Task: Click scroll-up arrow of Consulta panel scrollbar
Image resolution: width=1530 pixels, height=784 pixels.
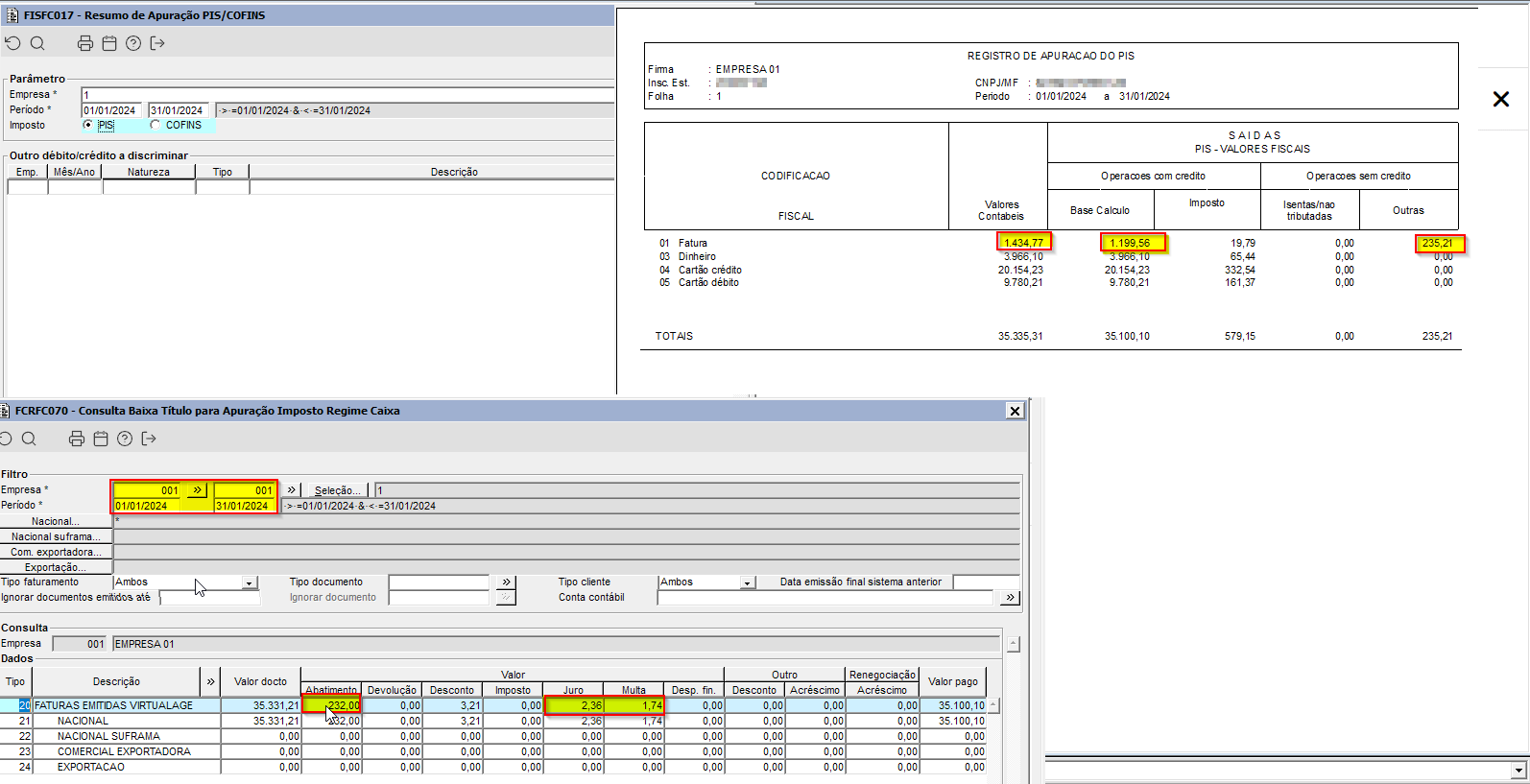Action: [x=1014, y=644]
